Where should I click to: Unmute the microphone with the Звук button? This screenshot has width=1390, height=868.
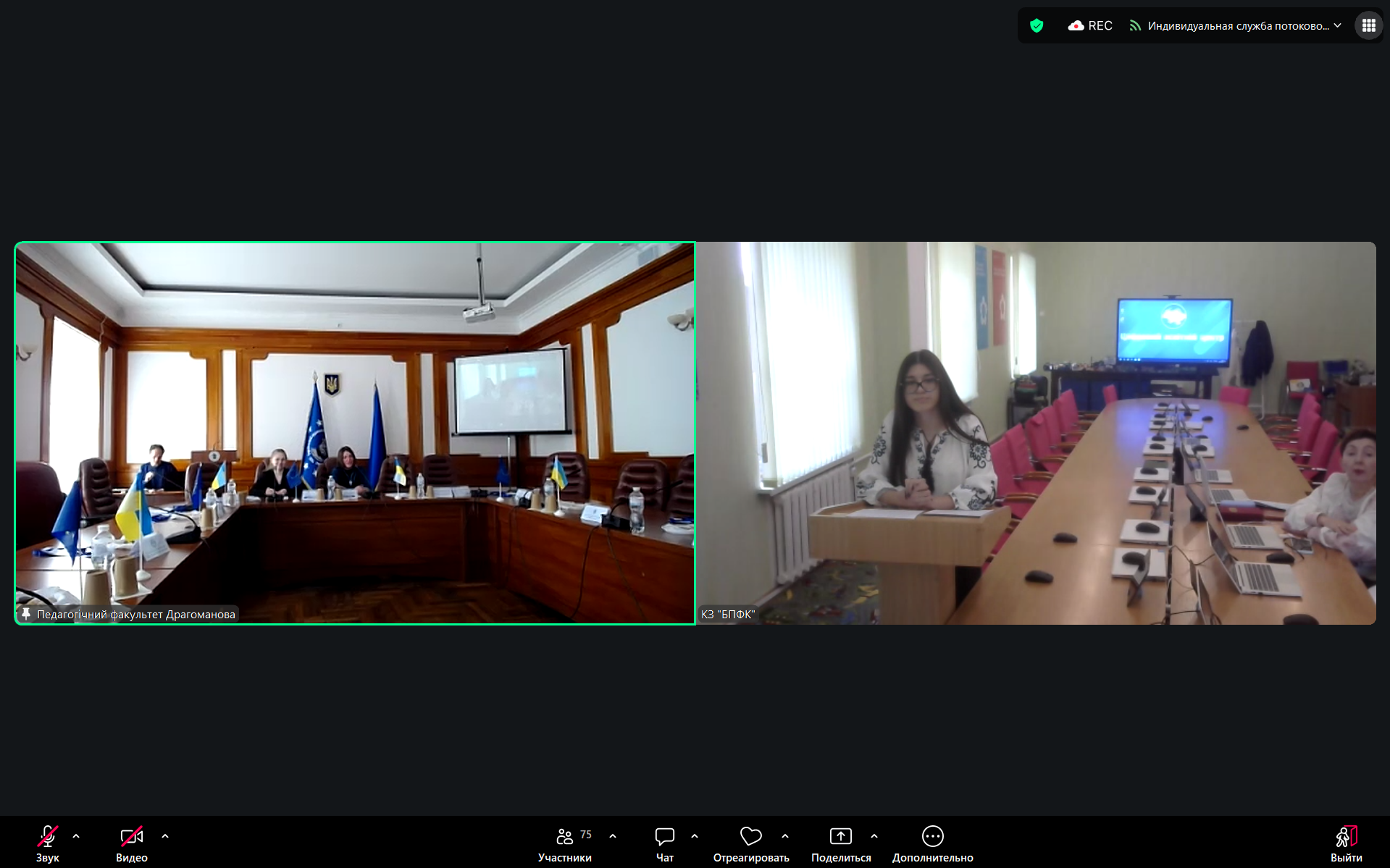48,843
